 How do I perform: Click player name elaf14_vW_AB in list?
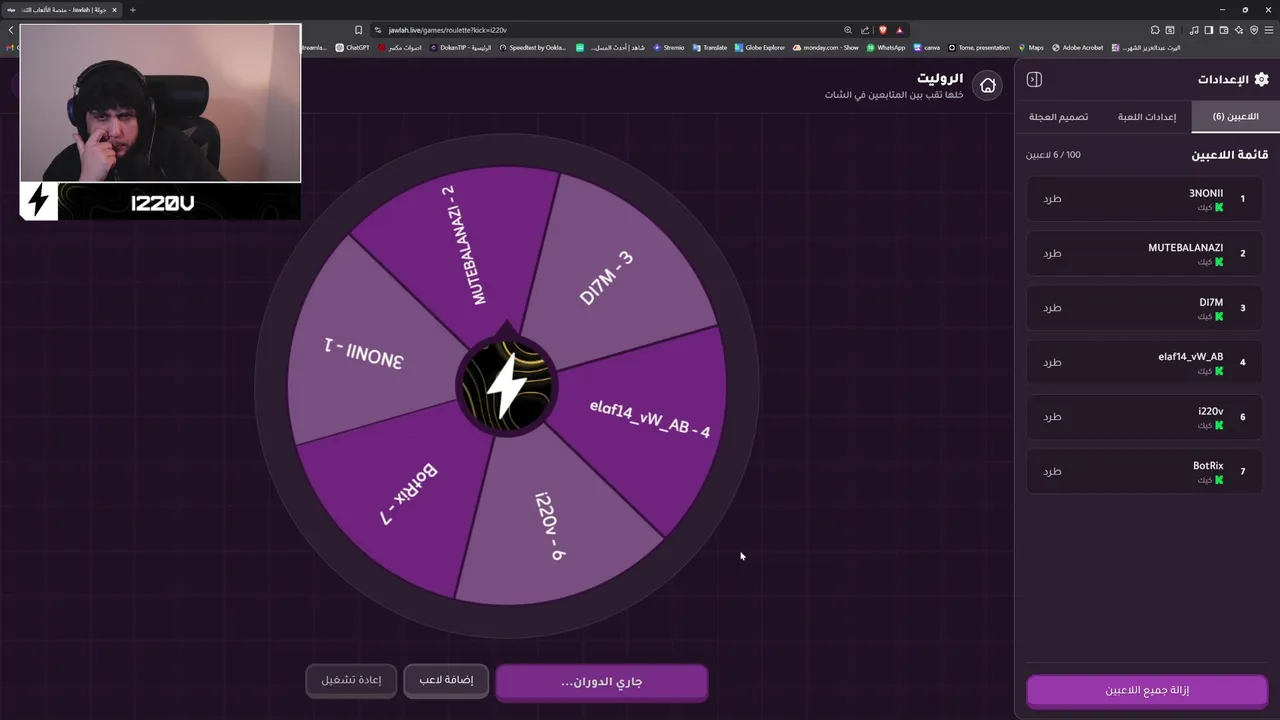(x=1191, y=357)
